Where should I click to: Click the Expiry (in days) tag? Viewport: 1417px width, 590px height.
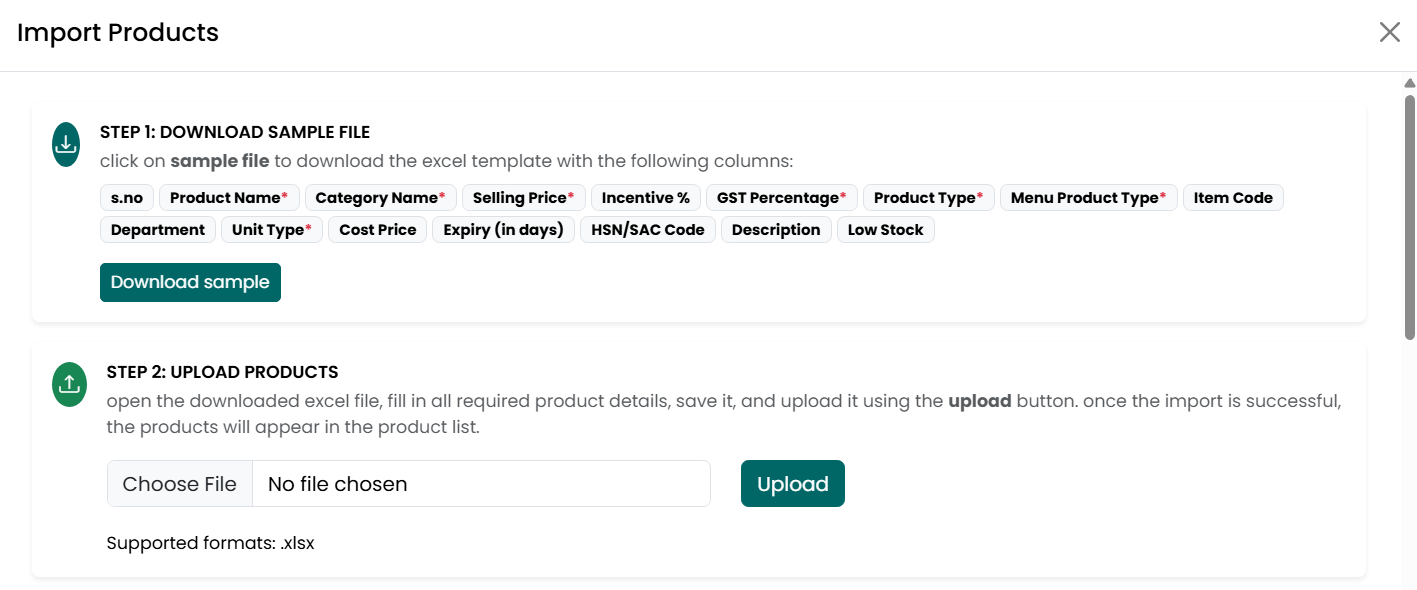point(504,230)
